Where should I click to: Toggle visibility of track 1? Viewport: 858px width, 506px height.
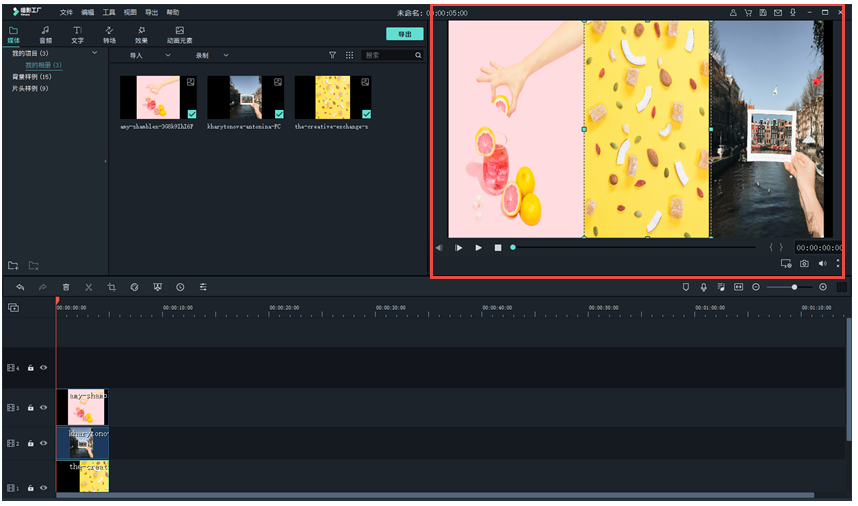(x=43, y=487)
